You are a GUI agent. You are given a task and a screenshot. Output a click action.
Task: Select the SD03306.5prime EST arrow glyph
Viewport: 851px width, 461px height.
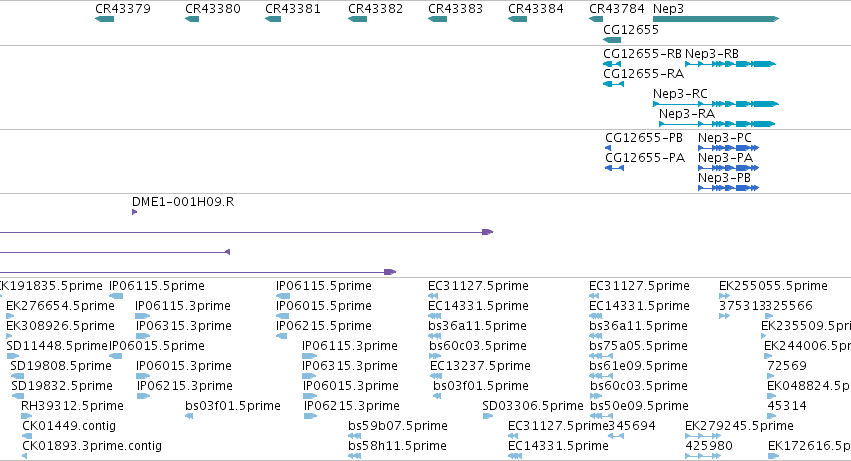[487, 416]
